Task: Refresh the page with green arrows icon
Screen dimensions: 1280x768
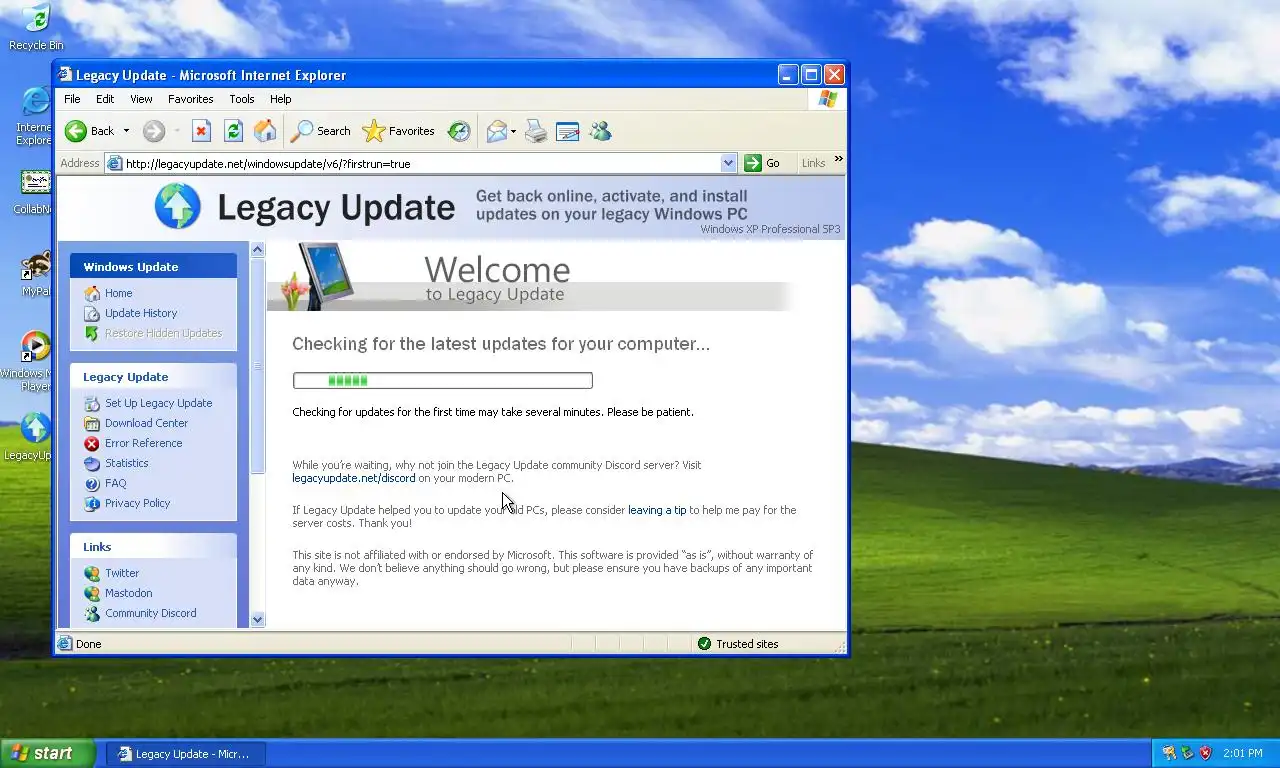Action: 233,131
